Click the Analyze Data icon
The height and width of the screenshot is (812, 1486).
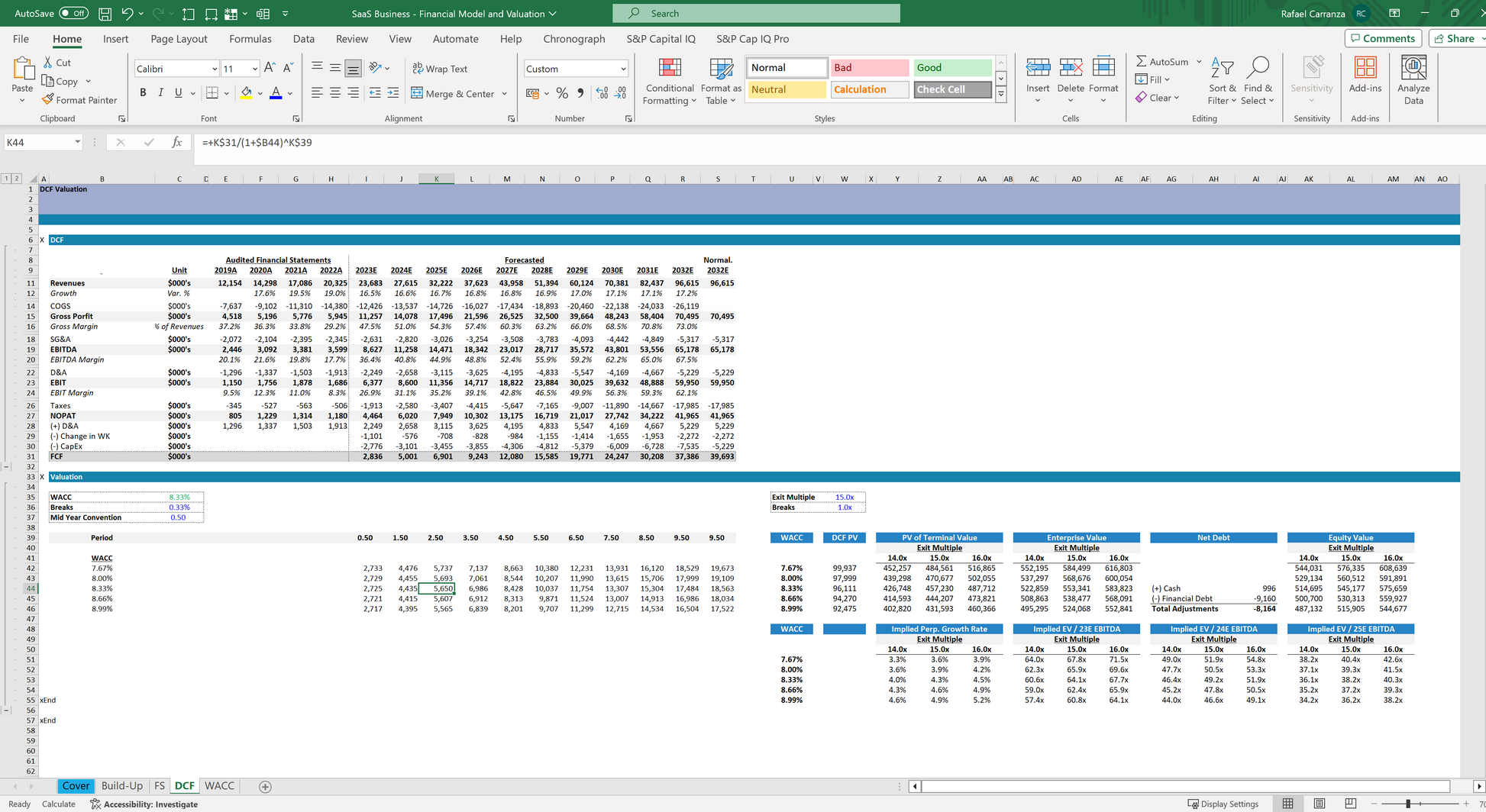[x=1413, y=82]
